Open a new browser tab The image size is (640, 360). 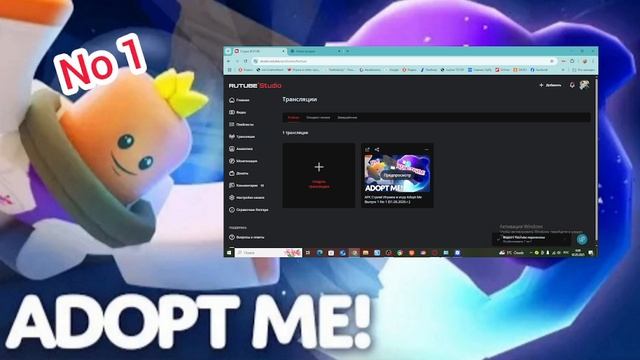[347, 51]
